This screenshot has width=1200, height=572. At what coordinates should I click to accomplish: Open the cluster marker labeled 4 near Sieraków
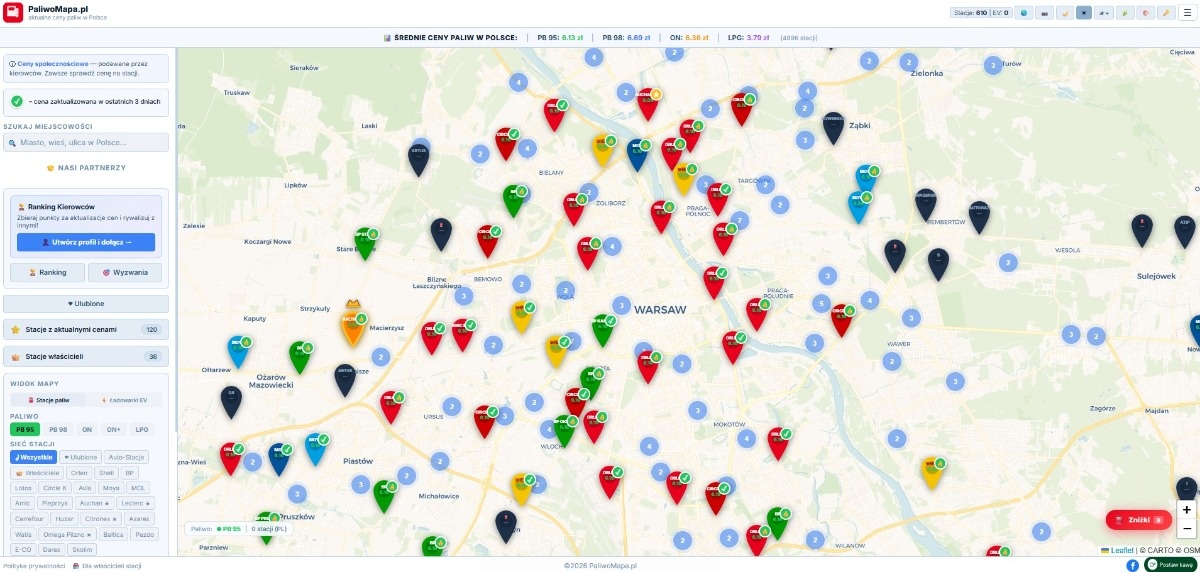pos(517,83)
